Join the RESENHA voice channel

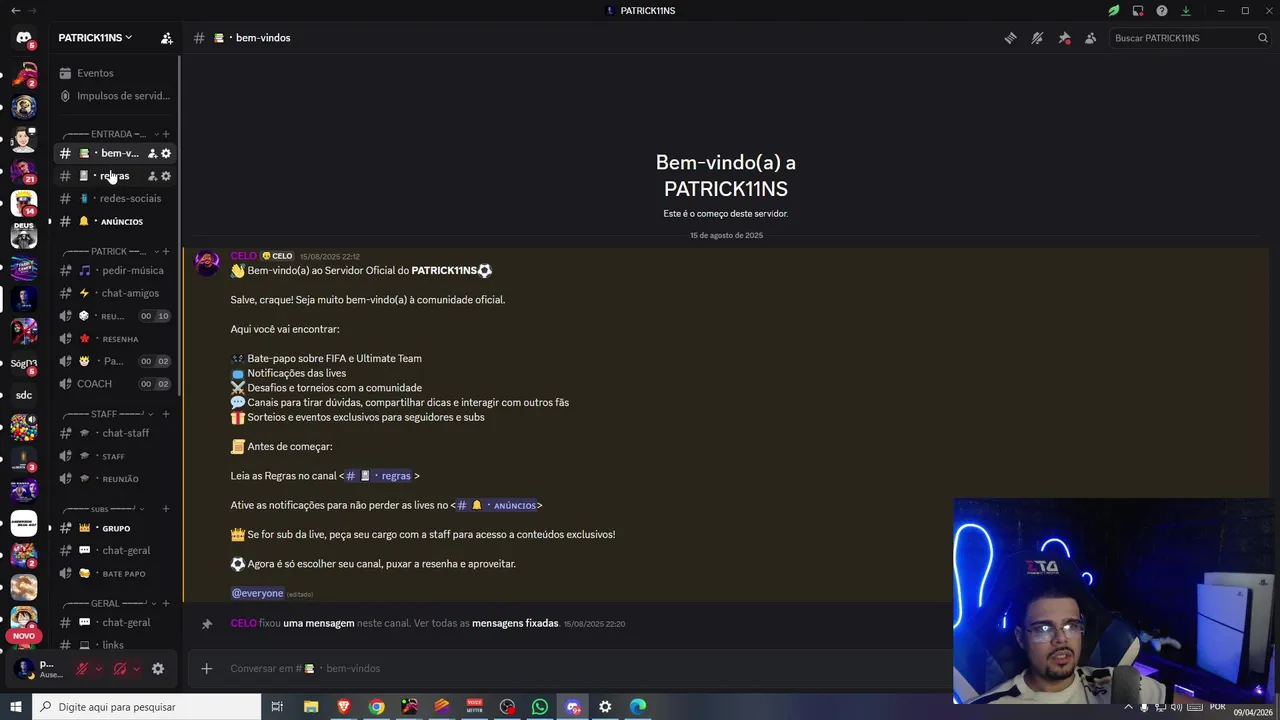pyautogui.click(x=116, y=339)
